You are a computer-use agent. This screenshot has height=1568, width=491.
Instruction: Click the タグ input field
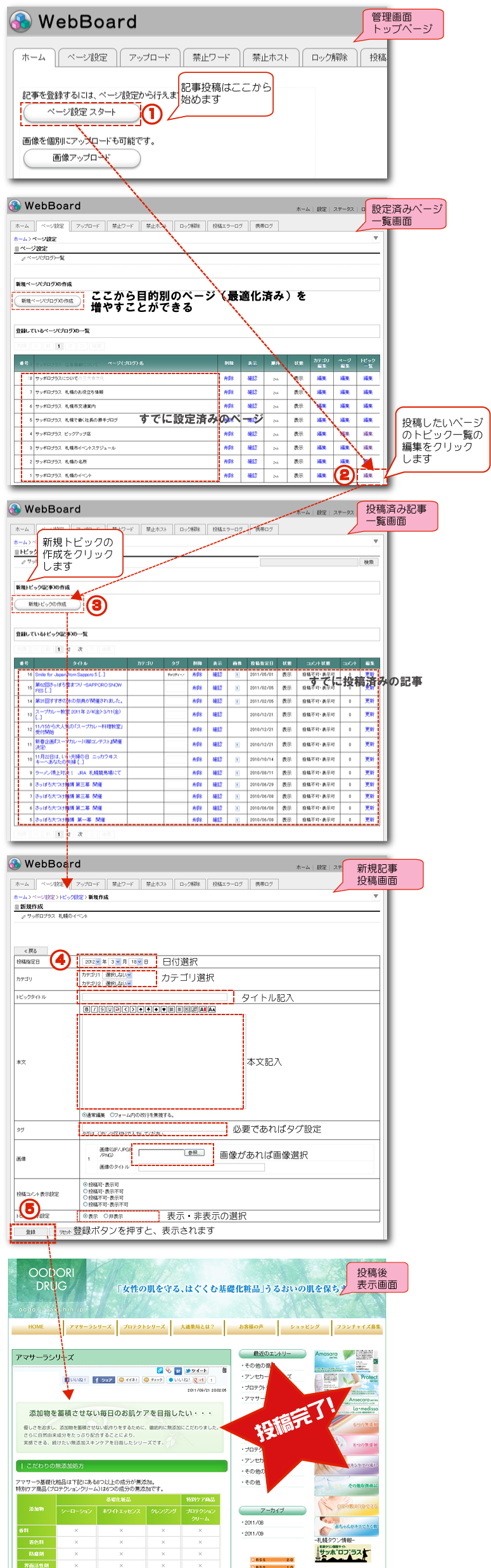click(153, 1128)
